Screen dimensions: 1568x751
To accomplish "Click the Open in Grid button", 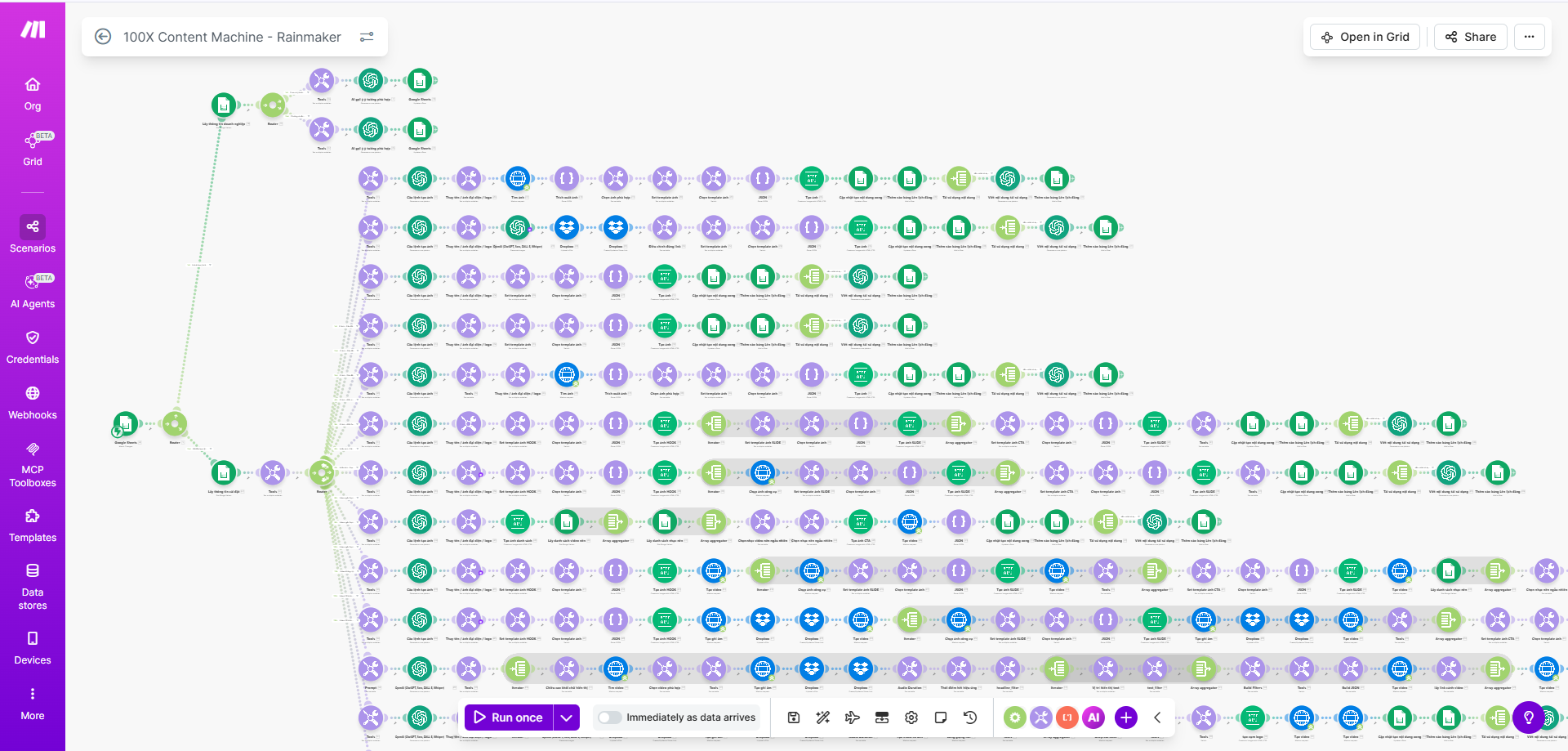I will (1365, 37).
